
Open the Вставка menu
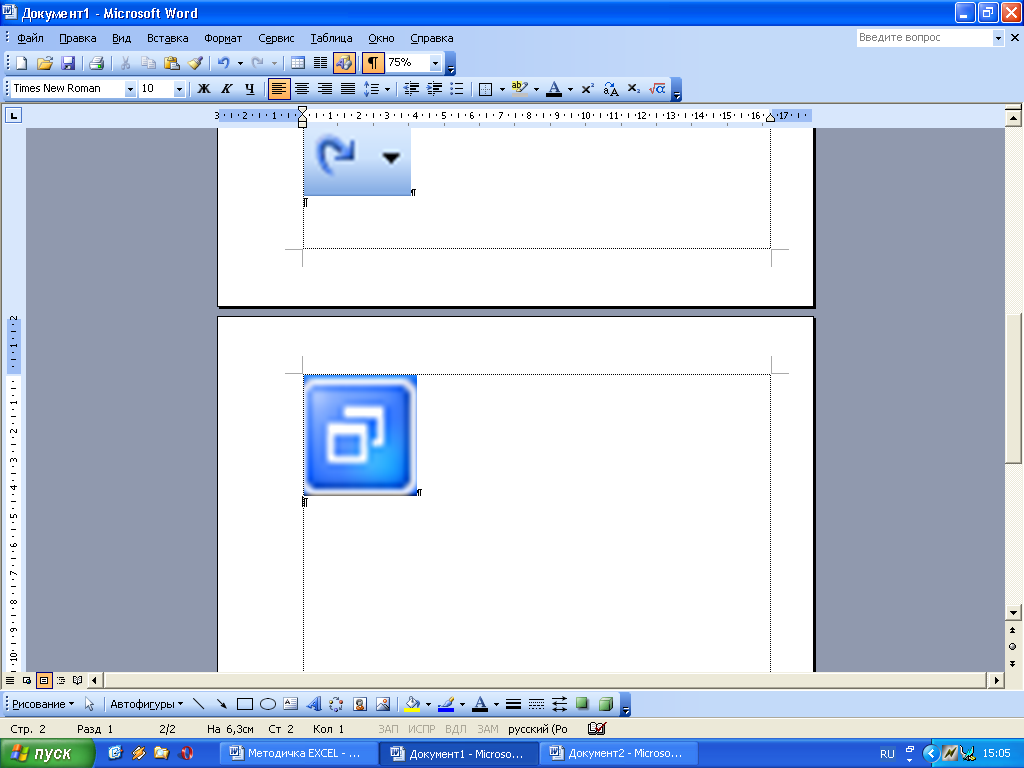(167, 38)
